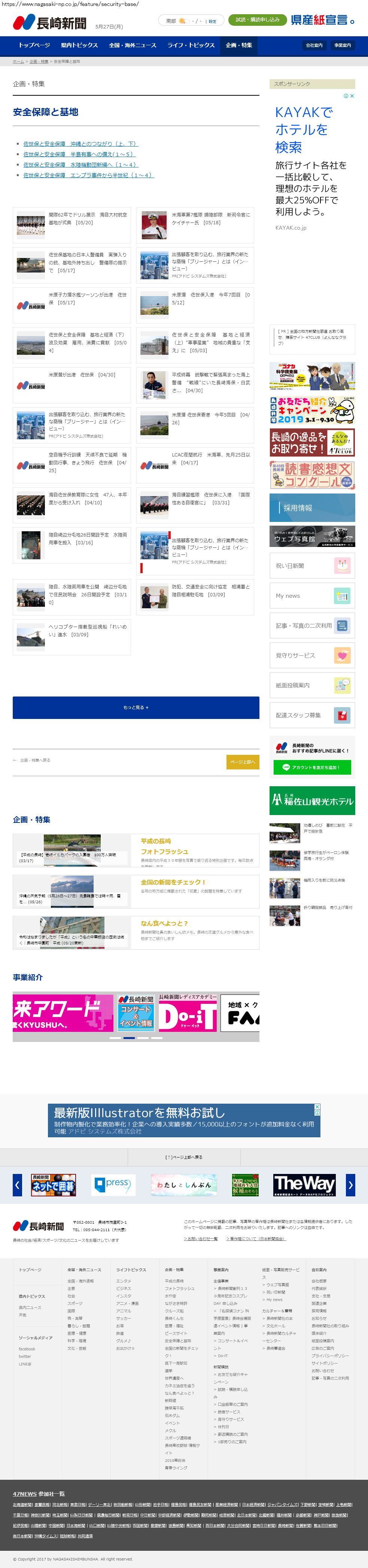Open My news via its newspaper icon
Image resolution: width=368 pixels, height=1568 pixels.
(x=342, y=596)
